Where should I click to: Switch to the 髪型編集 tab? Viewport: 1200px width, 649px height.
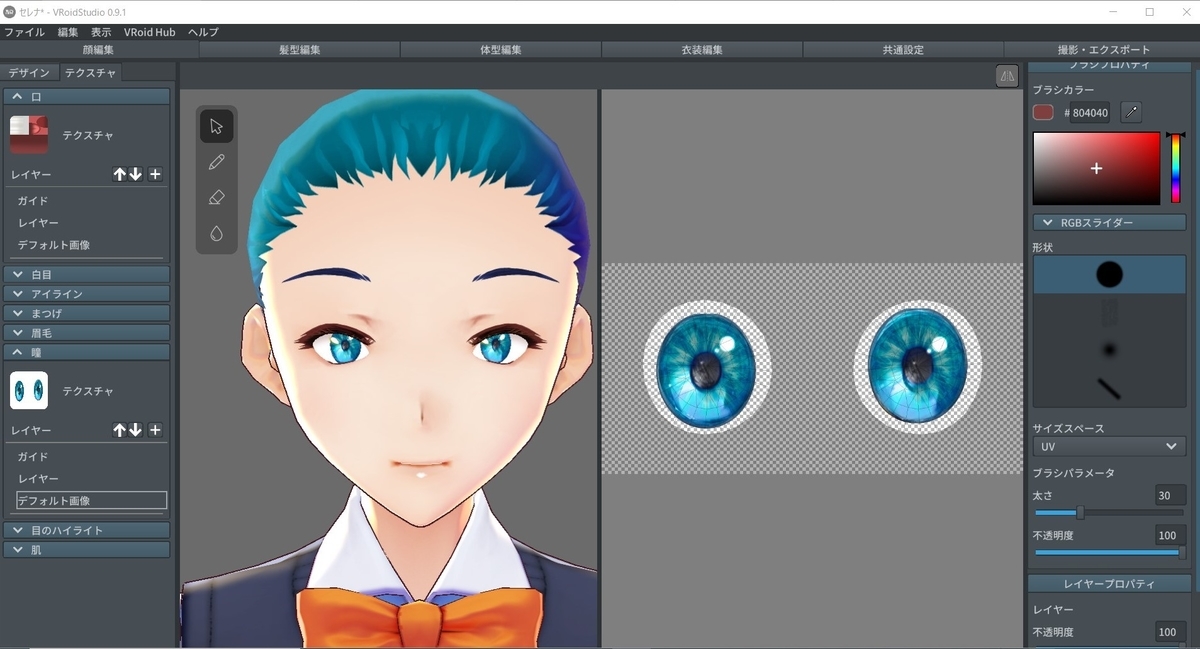(300, 49)
